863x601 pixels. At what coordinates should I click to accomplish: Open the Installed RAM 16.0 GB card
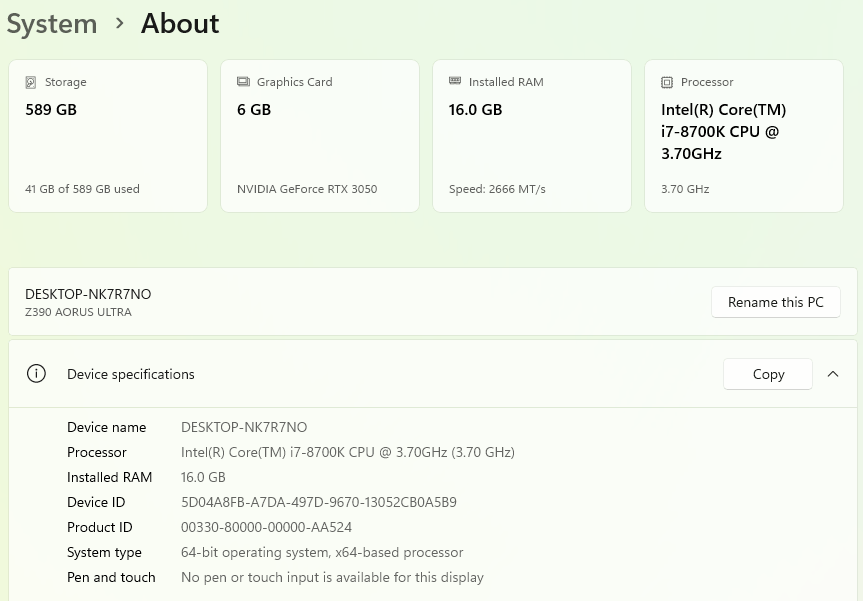pos(532,136)
